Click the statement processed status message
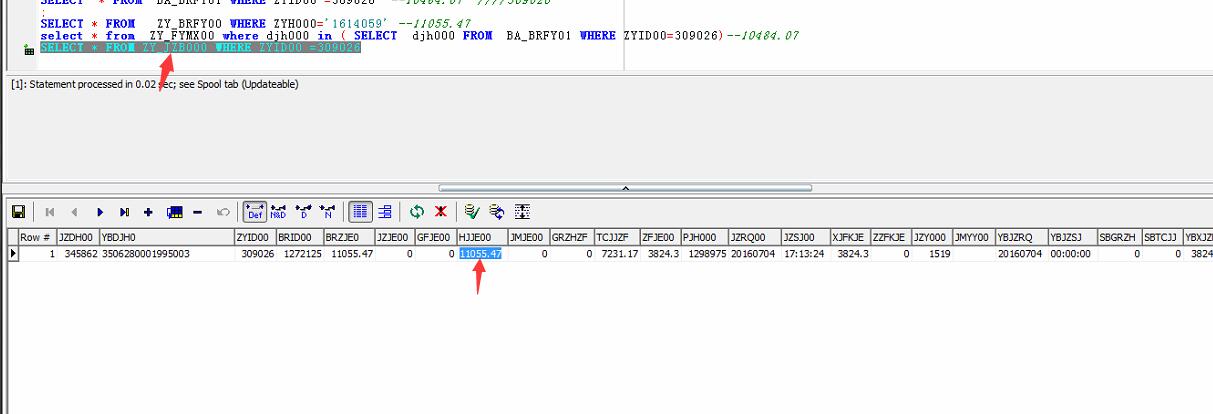Image resolution: width=1213 pixels, height=414 pixels. tap(155, 84)
